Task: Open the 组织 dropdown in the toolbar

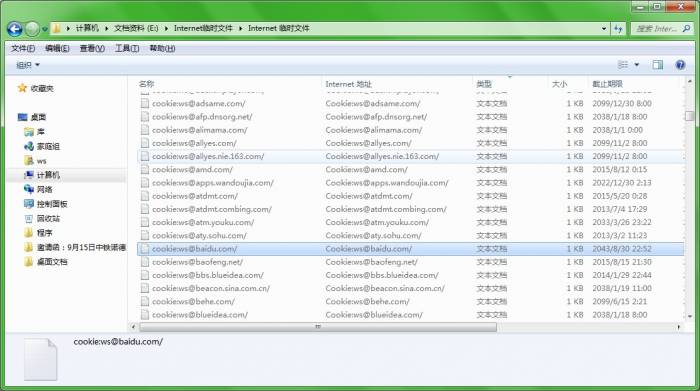Action: coord(28,65)
